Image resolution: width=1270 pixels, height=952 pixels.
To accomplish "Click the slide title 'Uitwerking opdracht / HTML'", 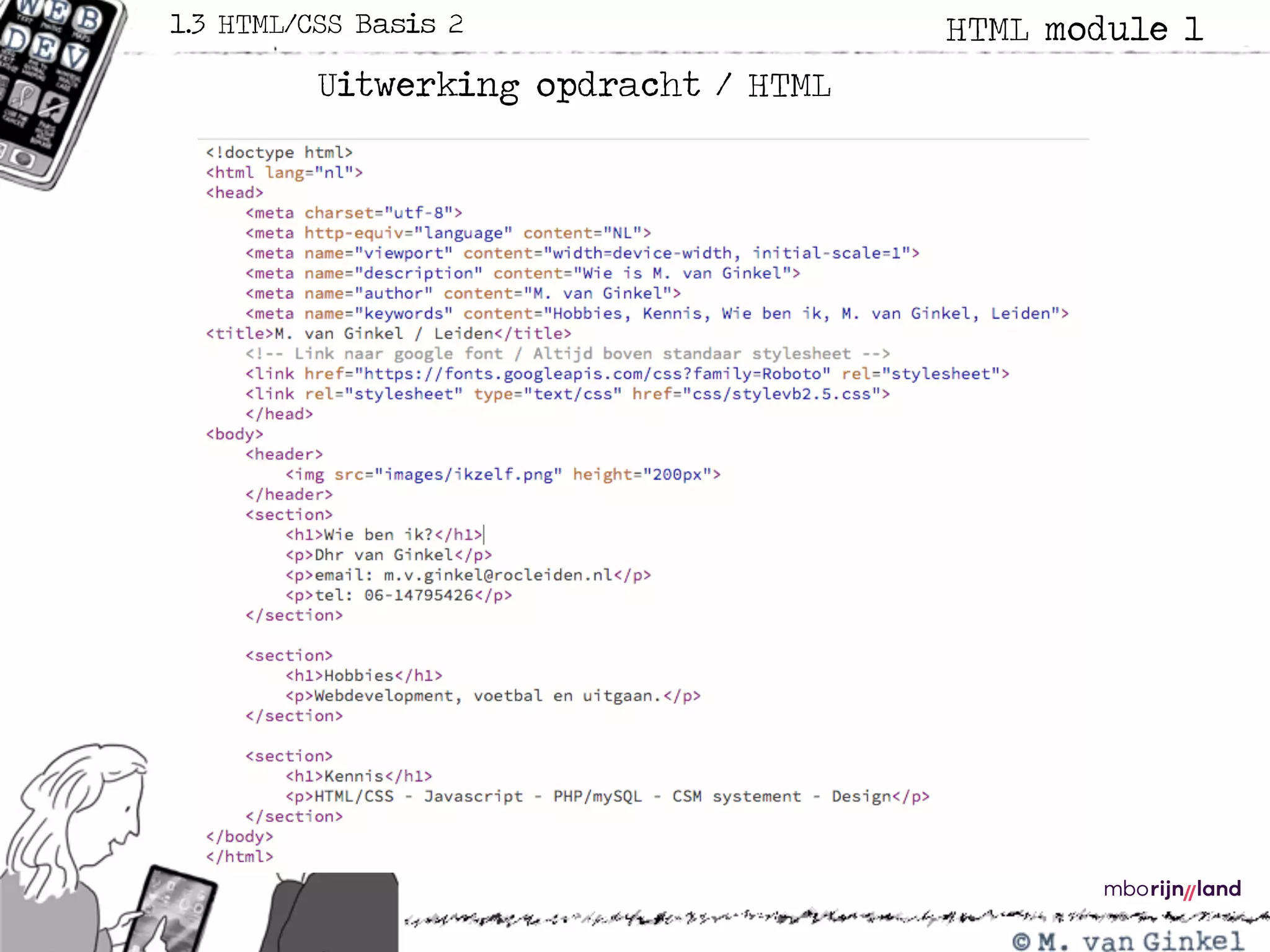I will (574, 86).
